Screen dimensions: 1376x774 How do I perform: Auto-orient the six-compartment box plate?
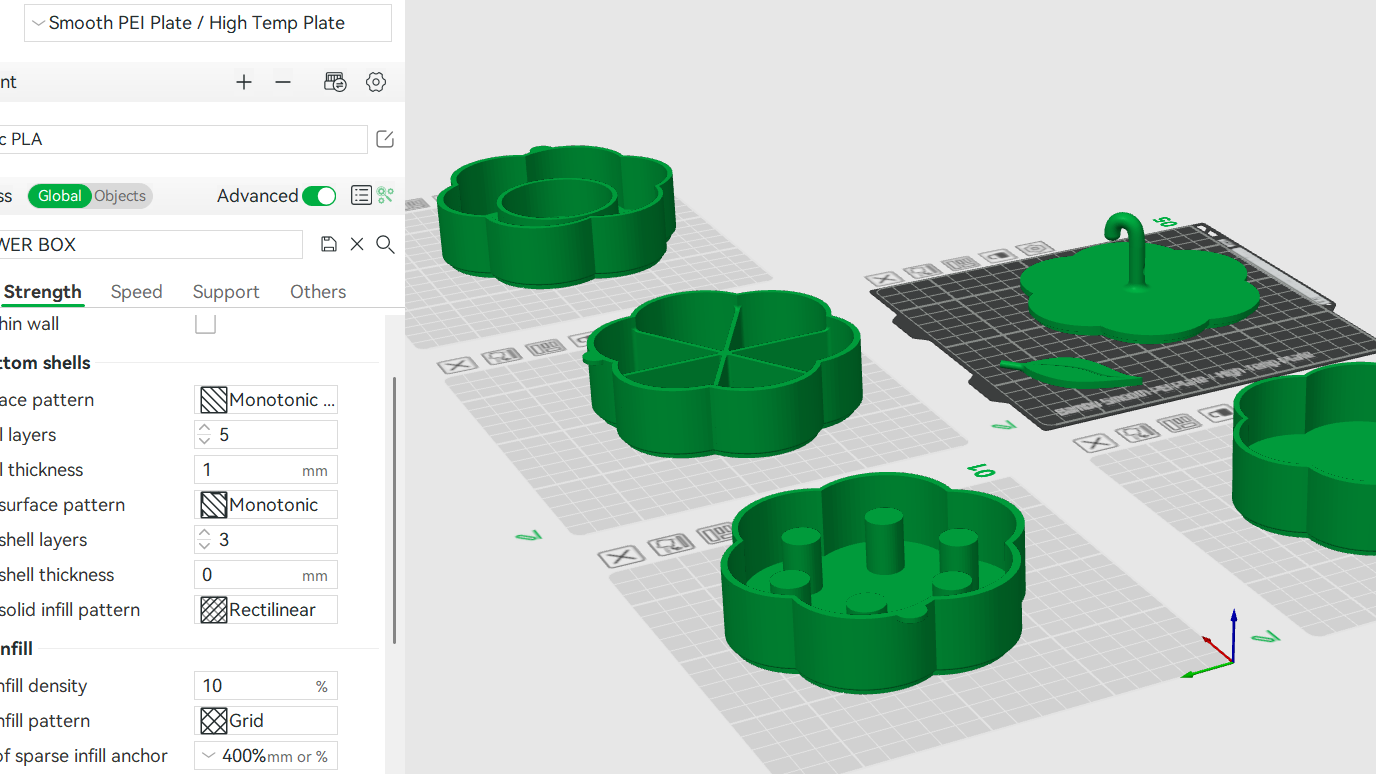tap(500, 356)
